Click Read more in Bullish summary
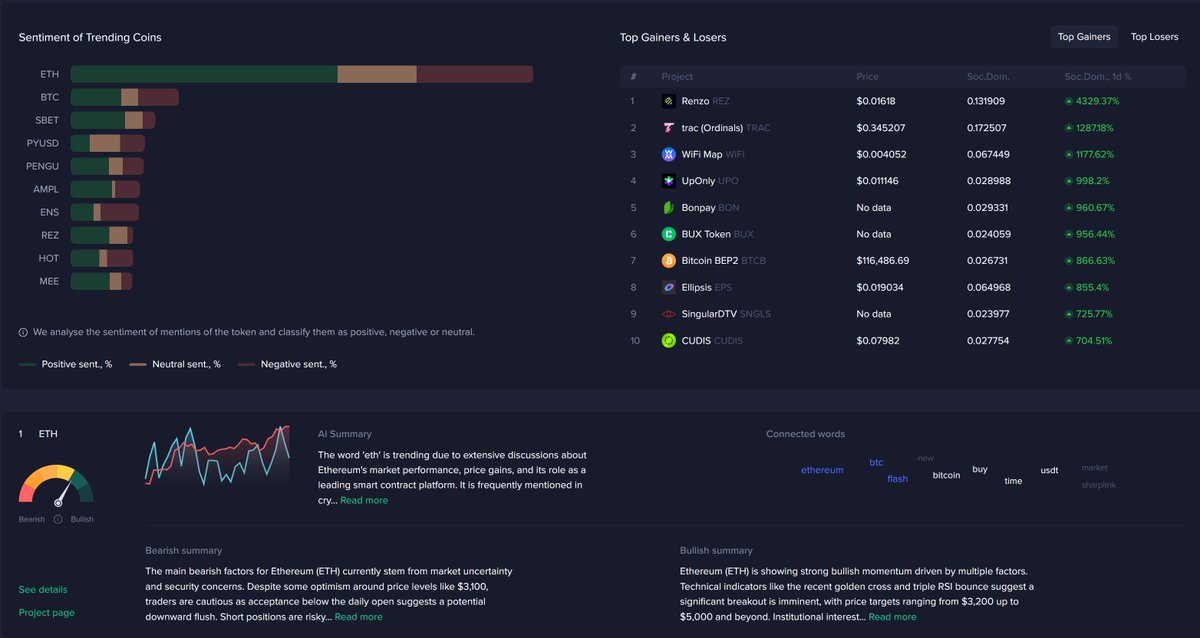Image resolution: width=1200 pixels, height=638 pixels. coord(892,617)
